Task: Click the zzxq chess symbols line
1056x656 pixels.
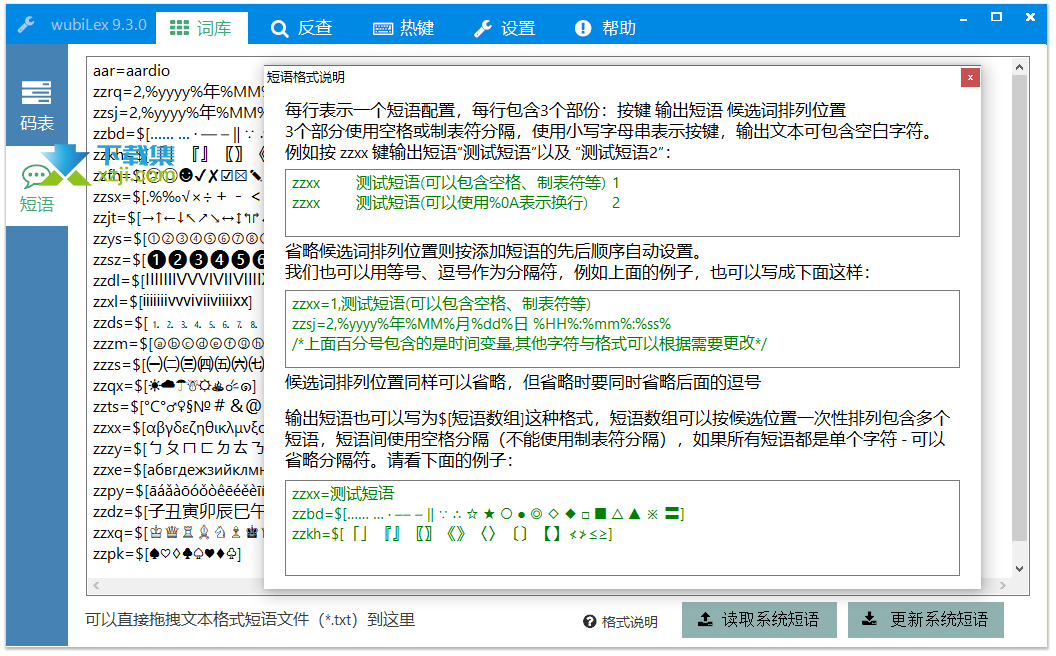Action: tap(178, 532)
